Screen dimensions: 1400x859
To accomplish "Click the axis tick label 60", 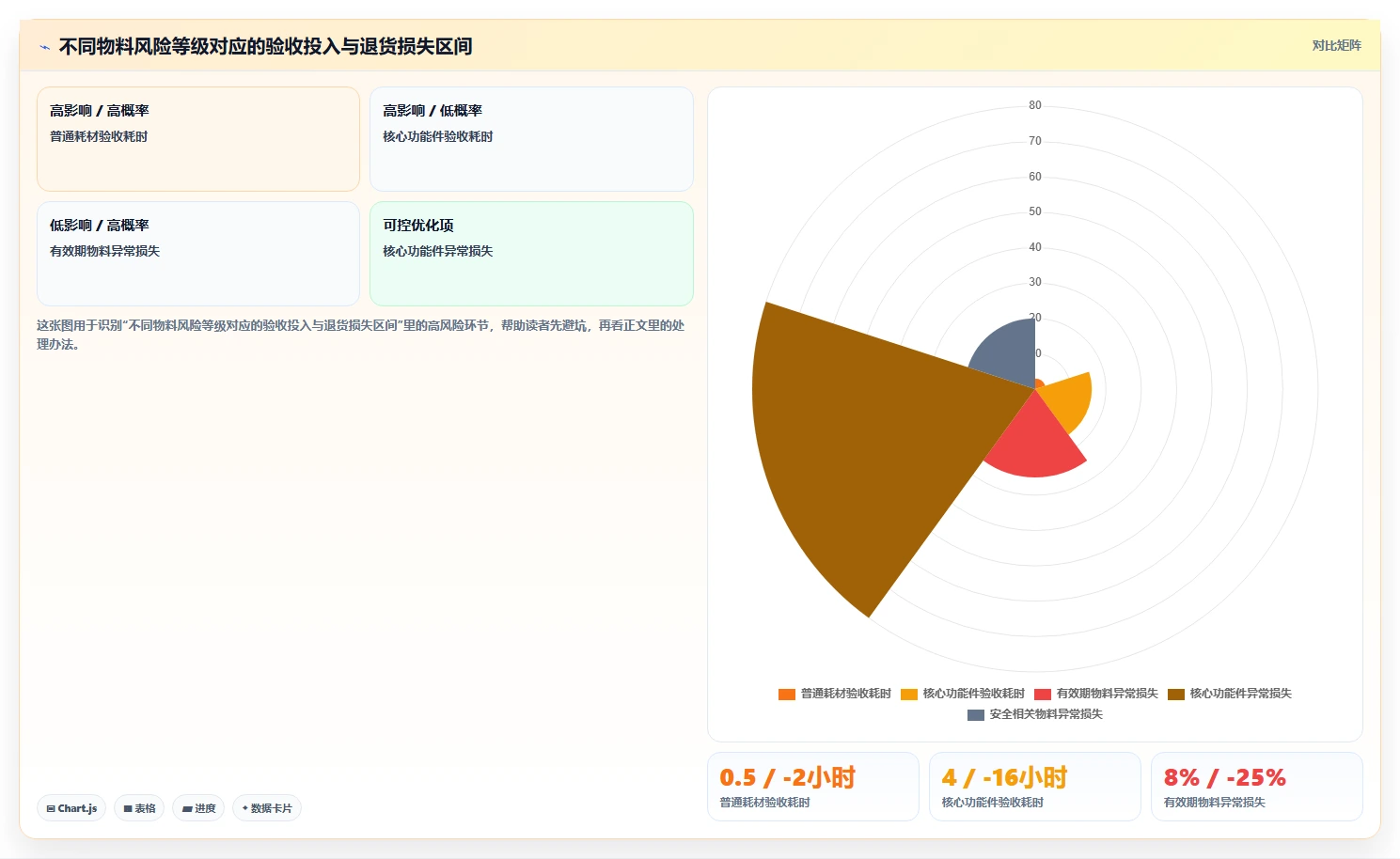I will point(1035,177).
